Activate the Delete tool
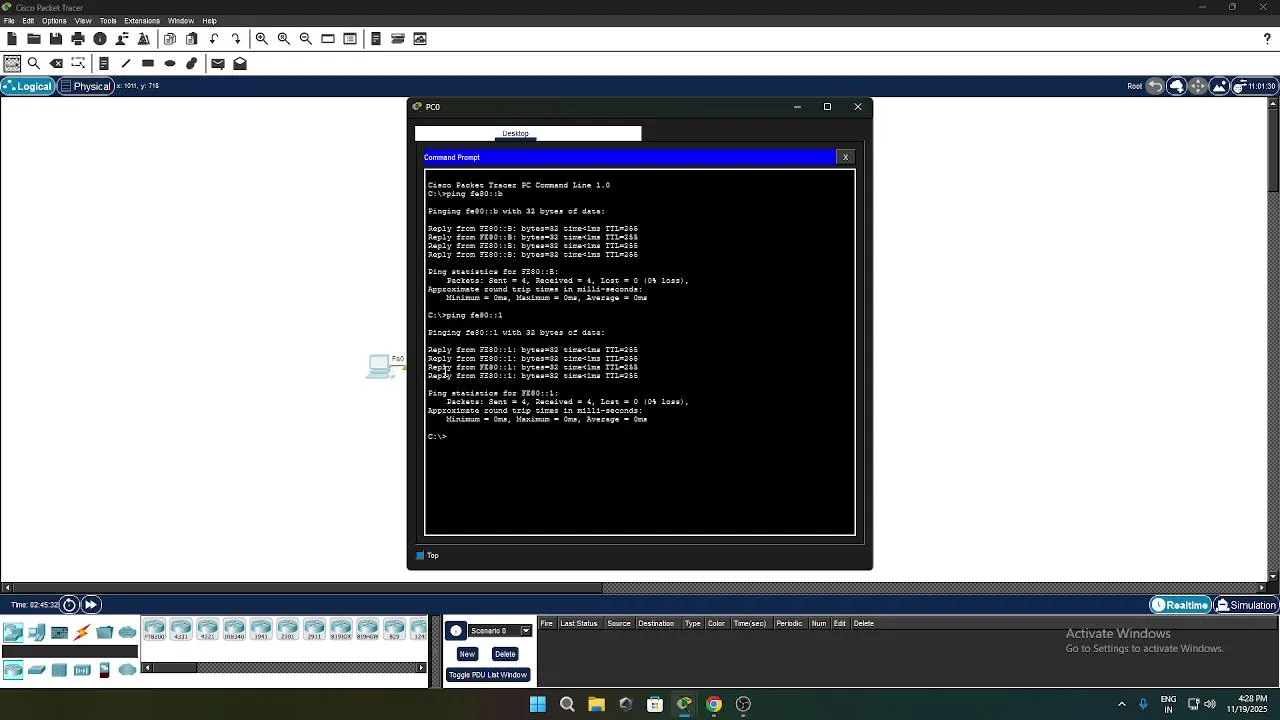The height and width of the screenshot is (720, 1280). click(57, 63)
